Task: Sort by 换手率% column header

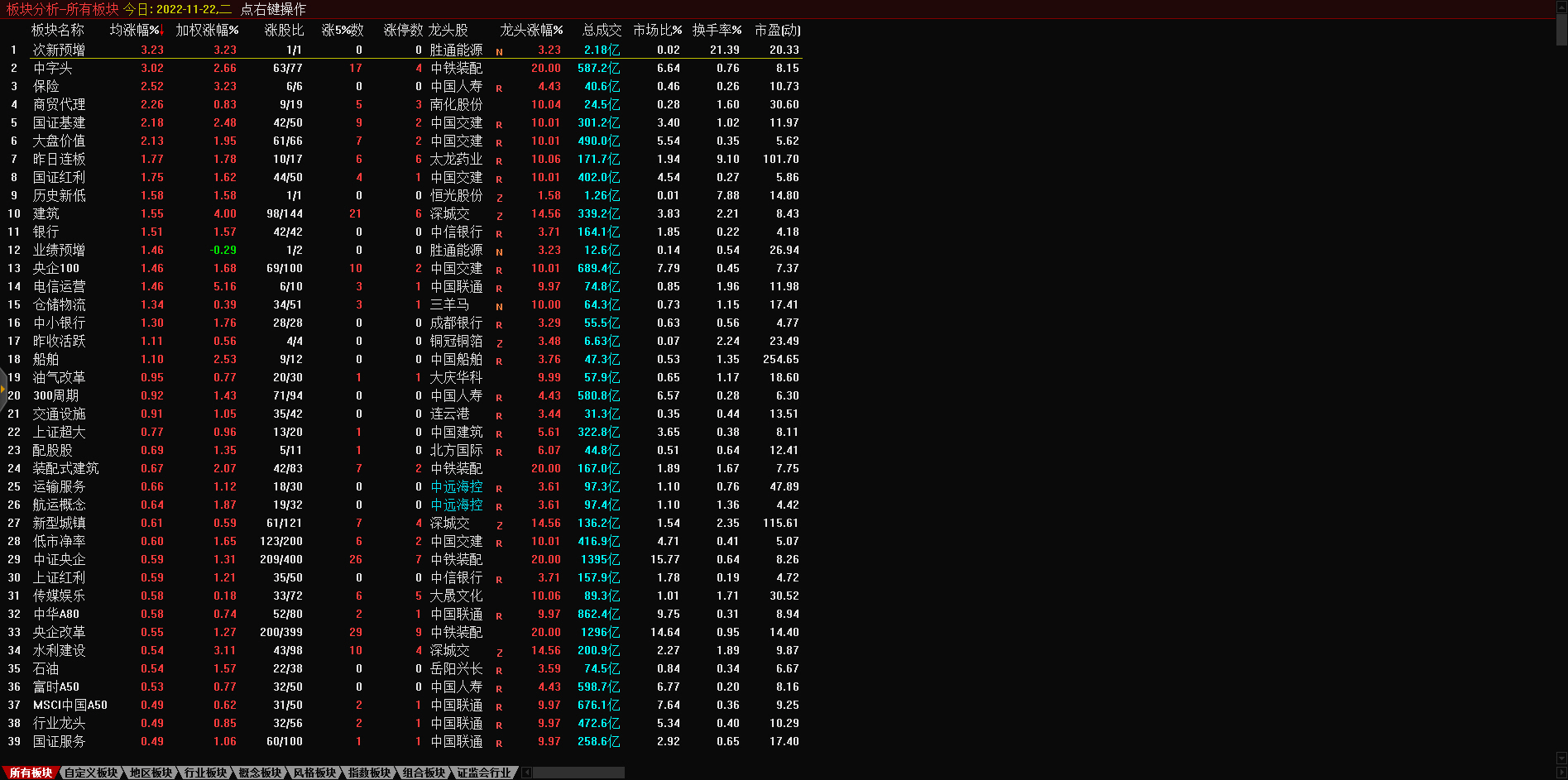Action: coord(717,30)
